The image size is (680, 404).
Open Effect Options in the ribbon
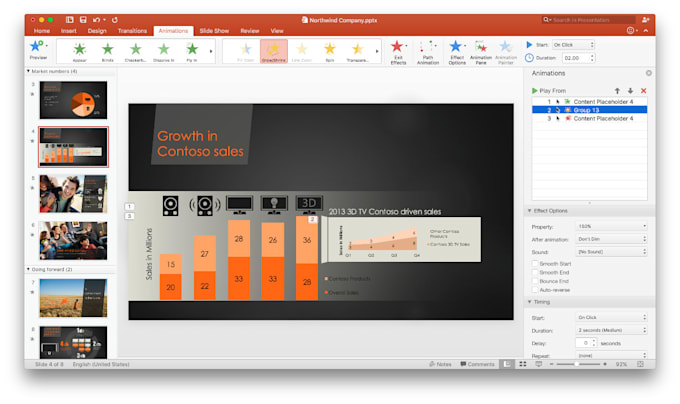click(456, 50)
